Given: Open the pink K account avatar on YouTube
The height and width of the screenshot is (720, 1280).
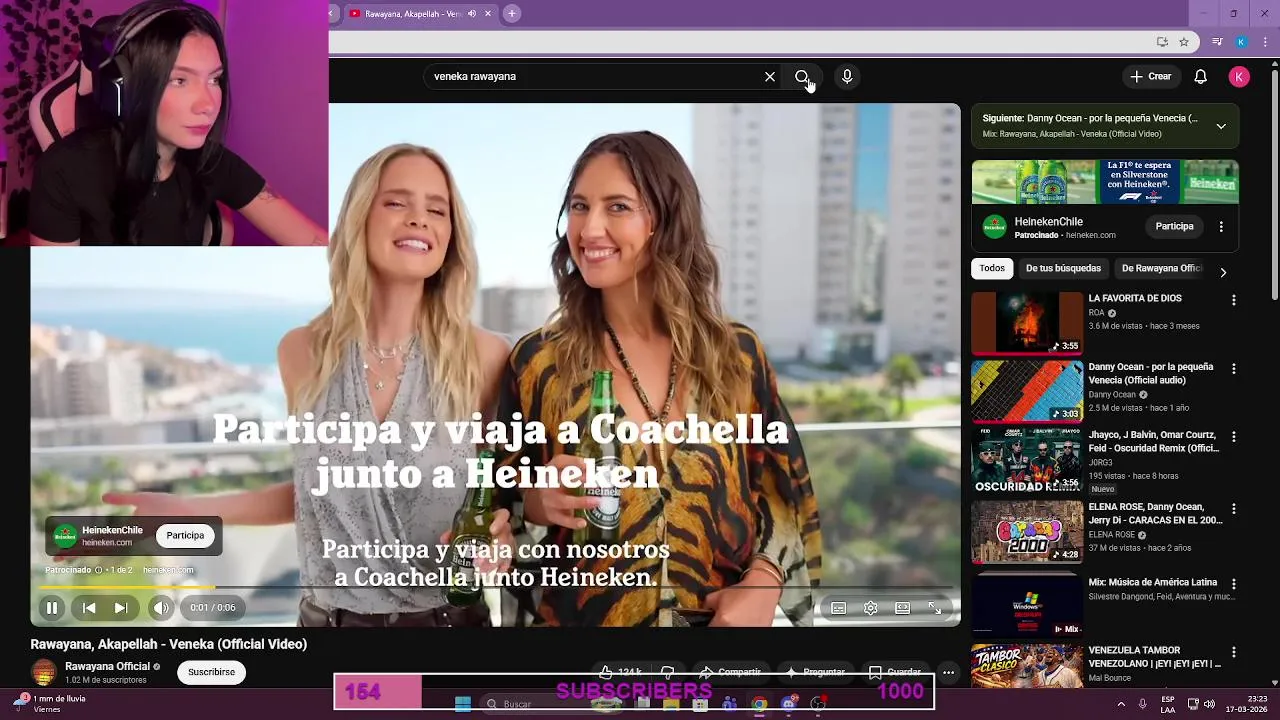Looking at the screenshot, I should click(x=1239, y=77).
